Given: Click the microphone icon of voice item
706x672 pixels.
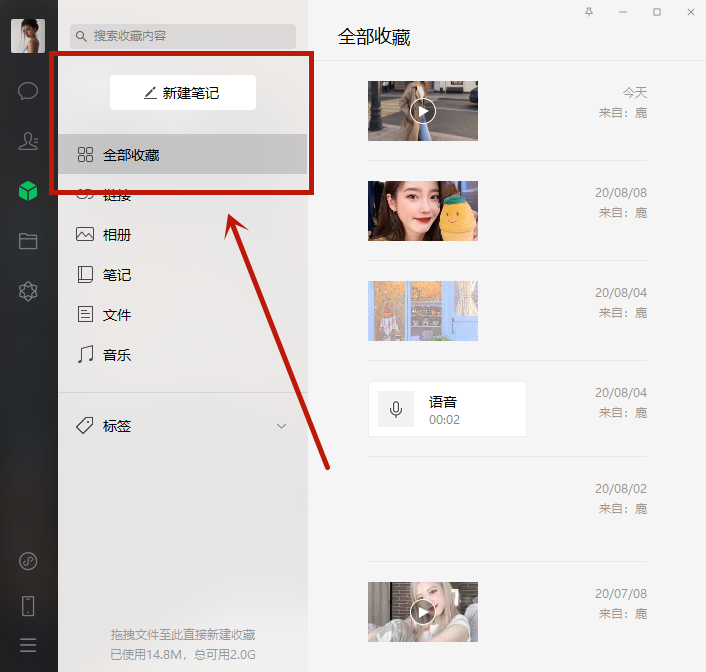Looking at the screenshot, I should (x=396, y=409).
